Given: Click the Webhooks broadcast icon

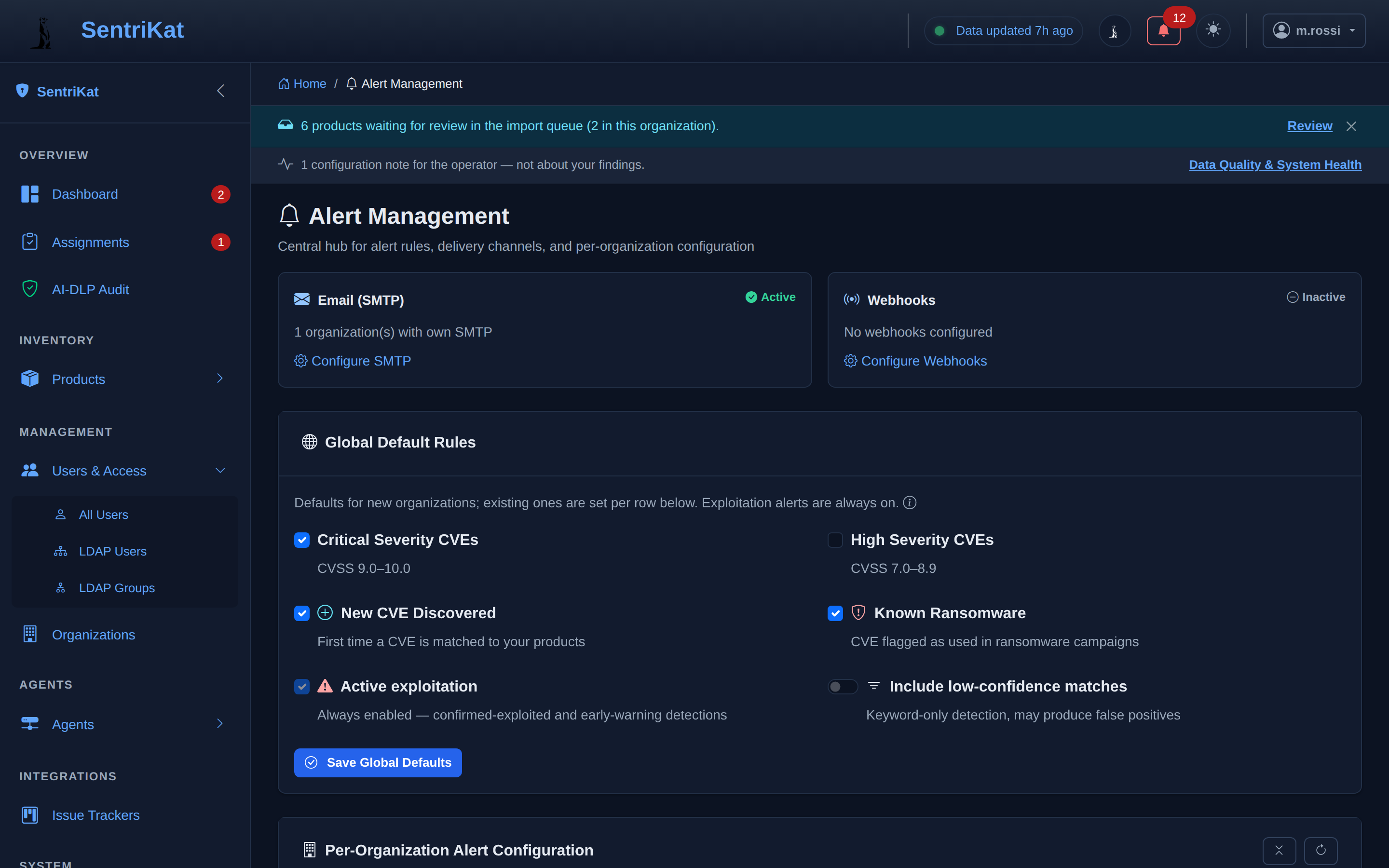Looking at the screenshot, I should click(852, 299).
